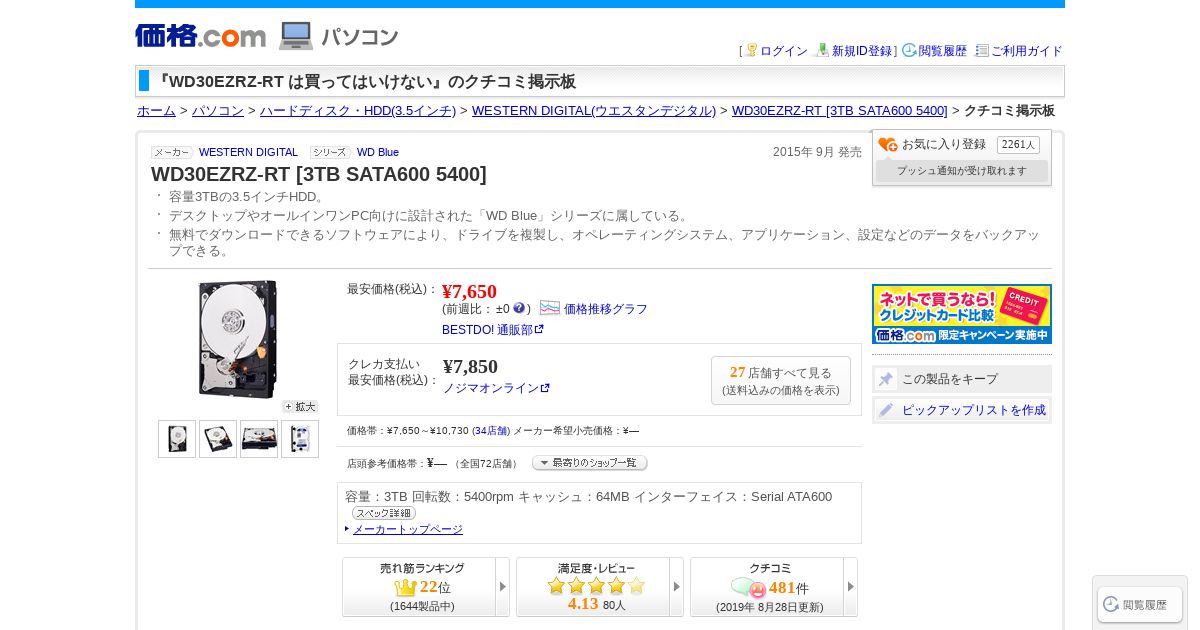
Task: Click the arrow beside クチコミ
Action: click(x=851, y=587)
